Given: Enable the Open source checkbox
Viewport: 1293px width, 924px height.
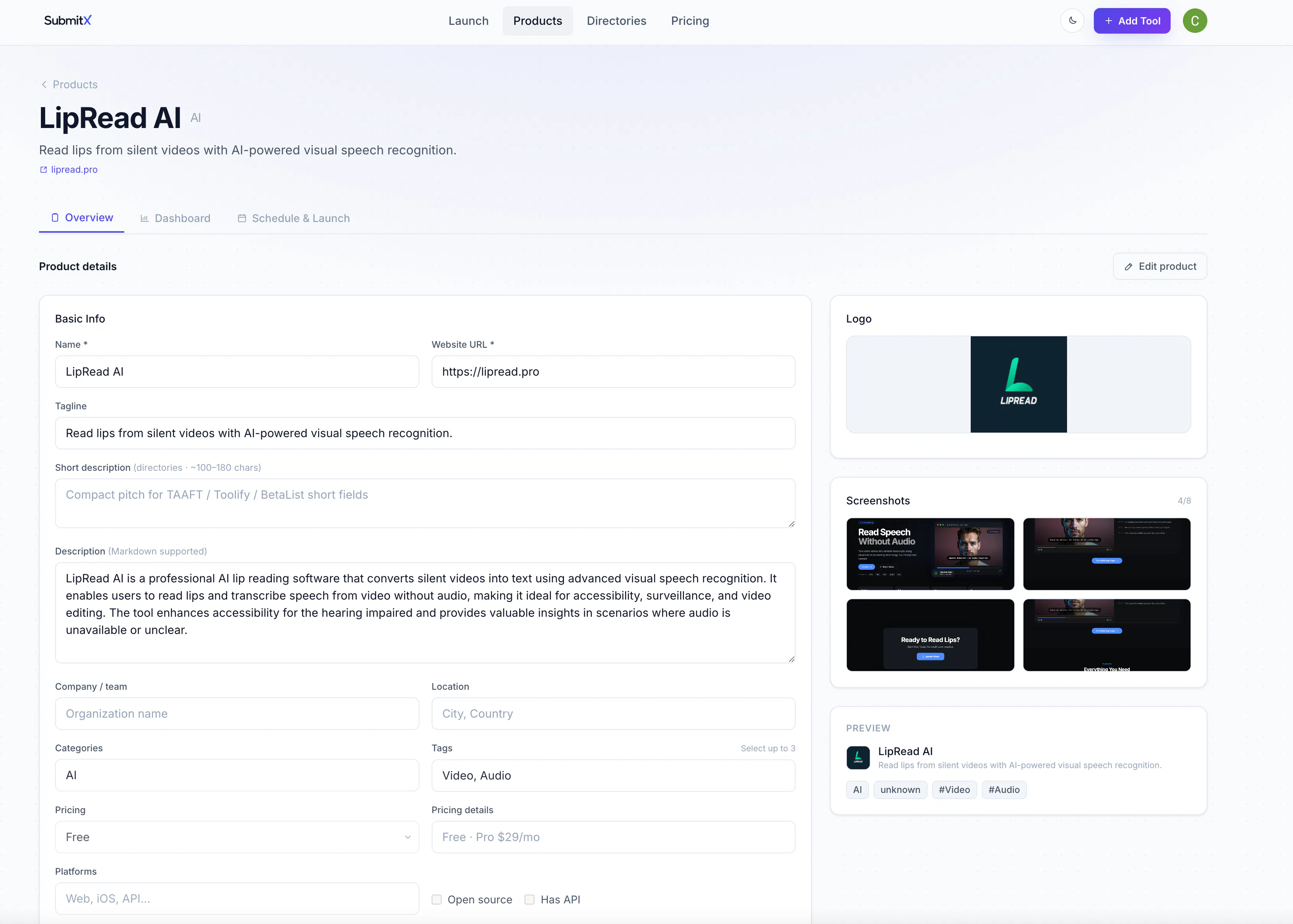Looking at the screenshot, I should 437,900.
